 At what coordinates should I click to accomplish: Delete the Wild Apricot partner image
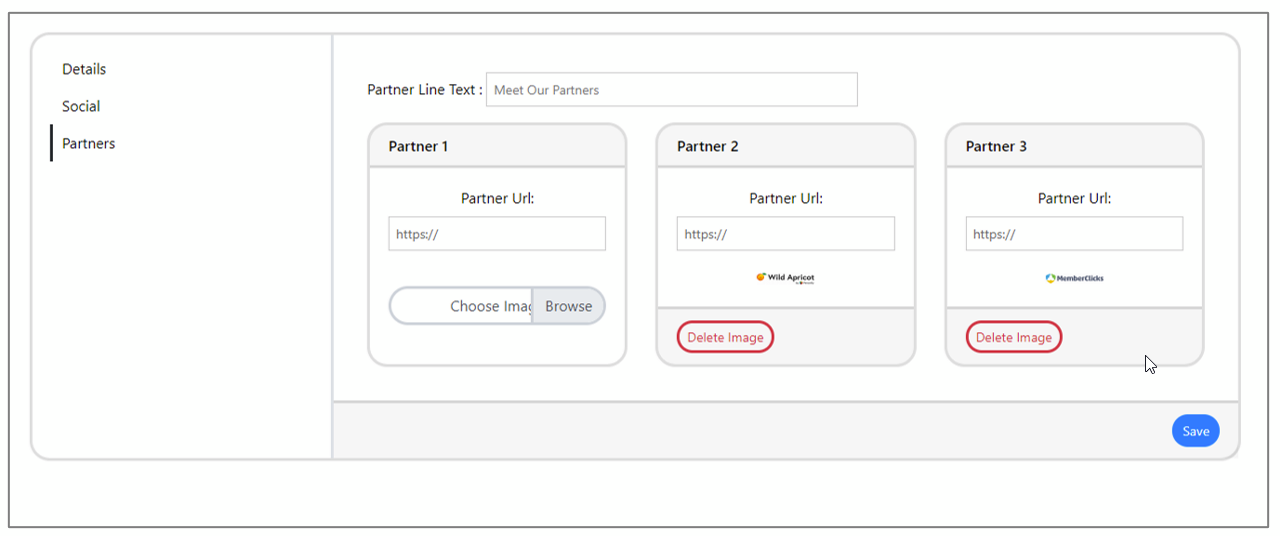pyautogui.click(x=725, y=337)
